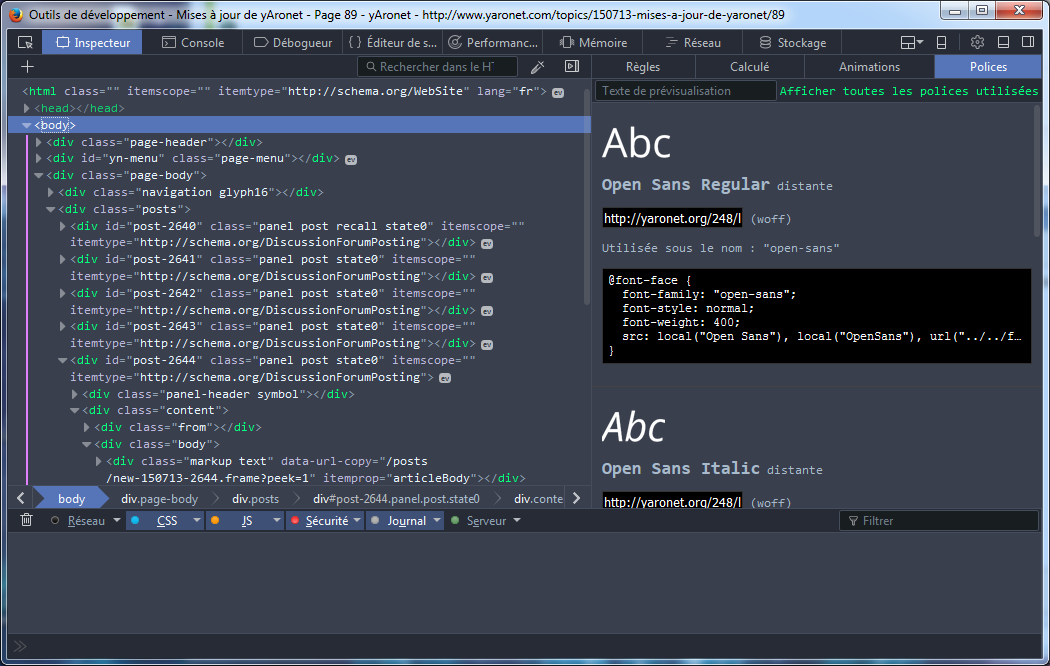Toggle the JS console filter
Viewport: 1050px width, 666px height.
[x=246, y=520]
